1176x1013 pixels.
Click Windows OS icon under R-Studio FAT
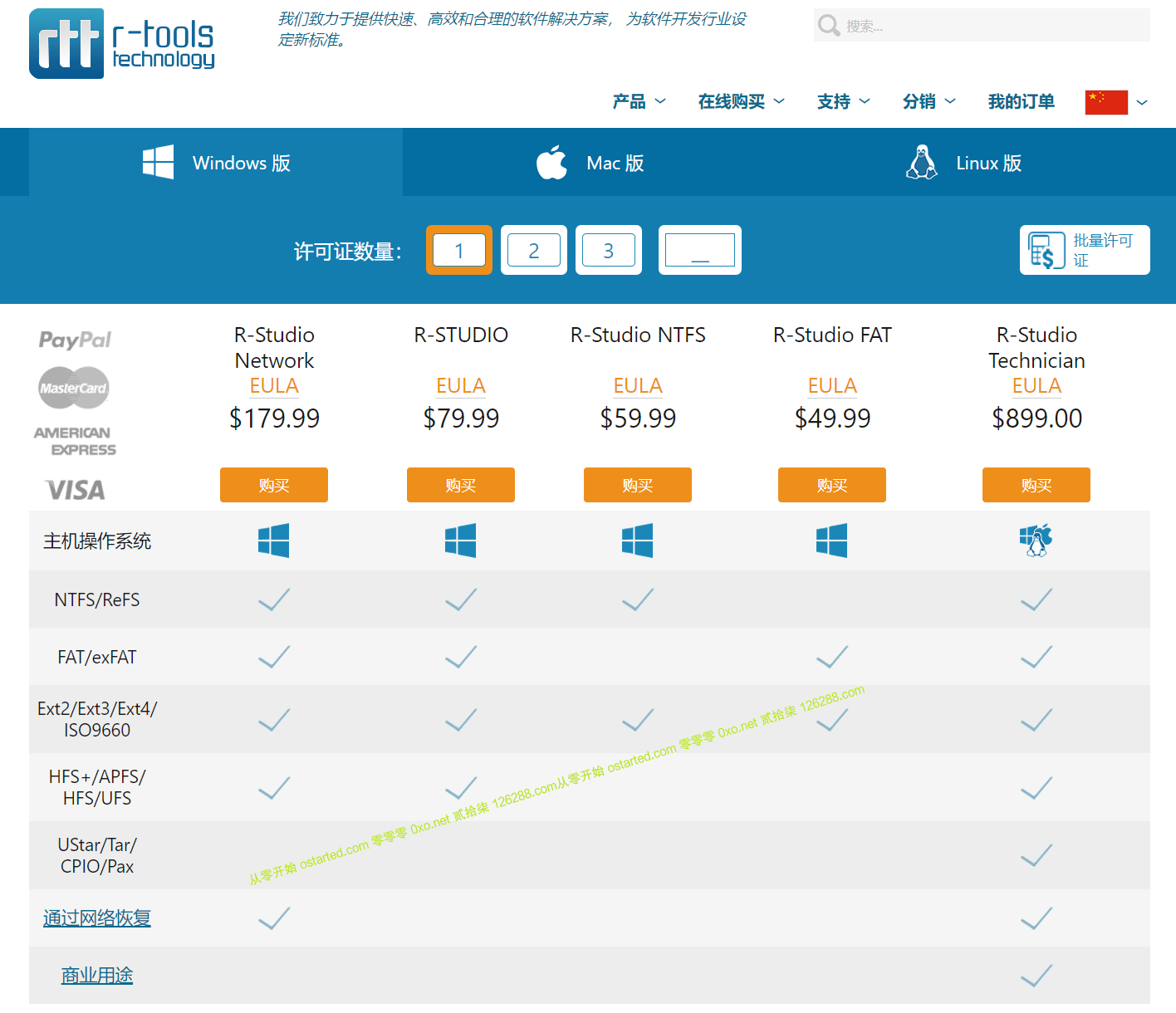click(x=831, y=541)
